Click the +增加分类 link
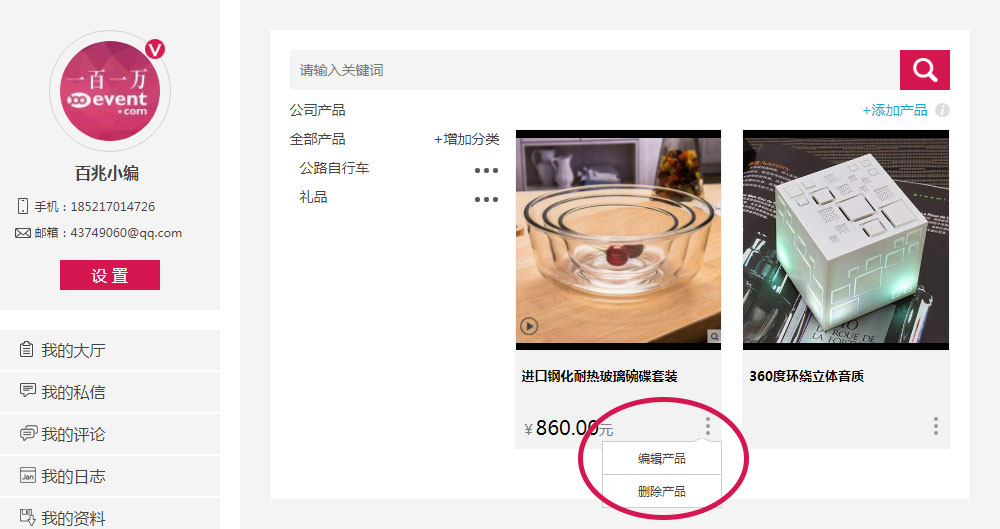Image resolution: width=1000 pixels, height=529 pixels. (x=467, y=139)
